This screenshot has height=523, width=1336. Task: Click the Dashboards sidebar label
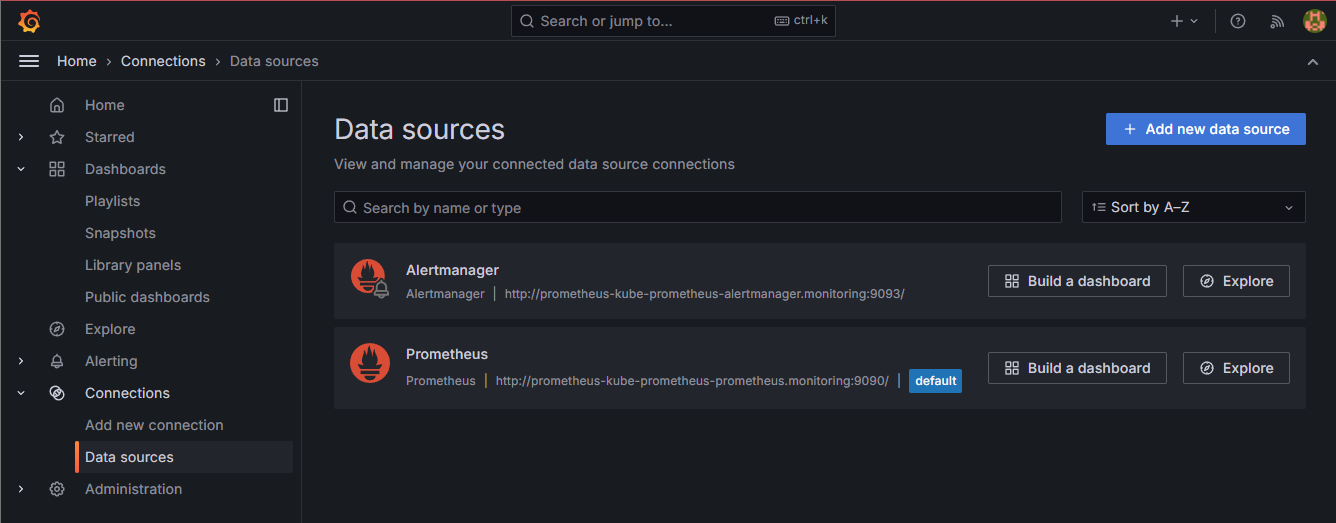(125, 169)
